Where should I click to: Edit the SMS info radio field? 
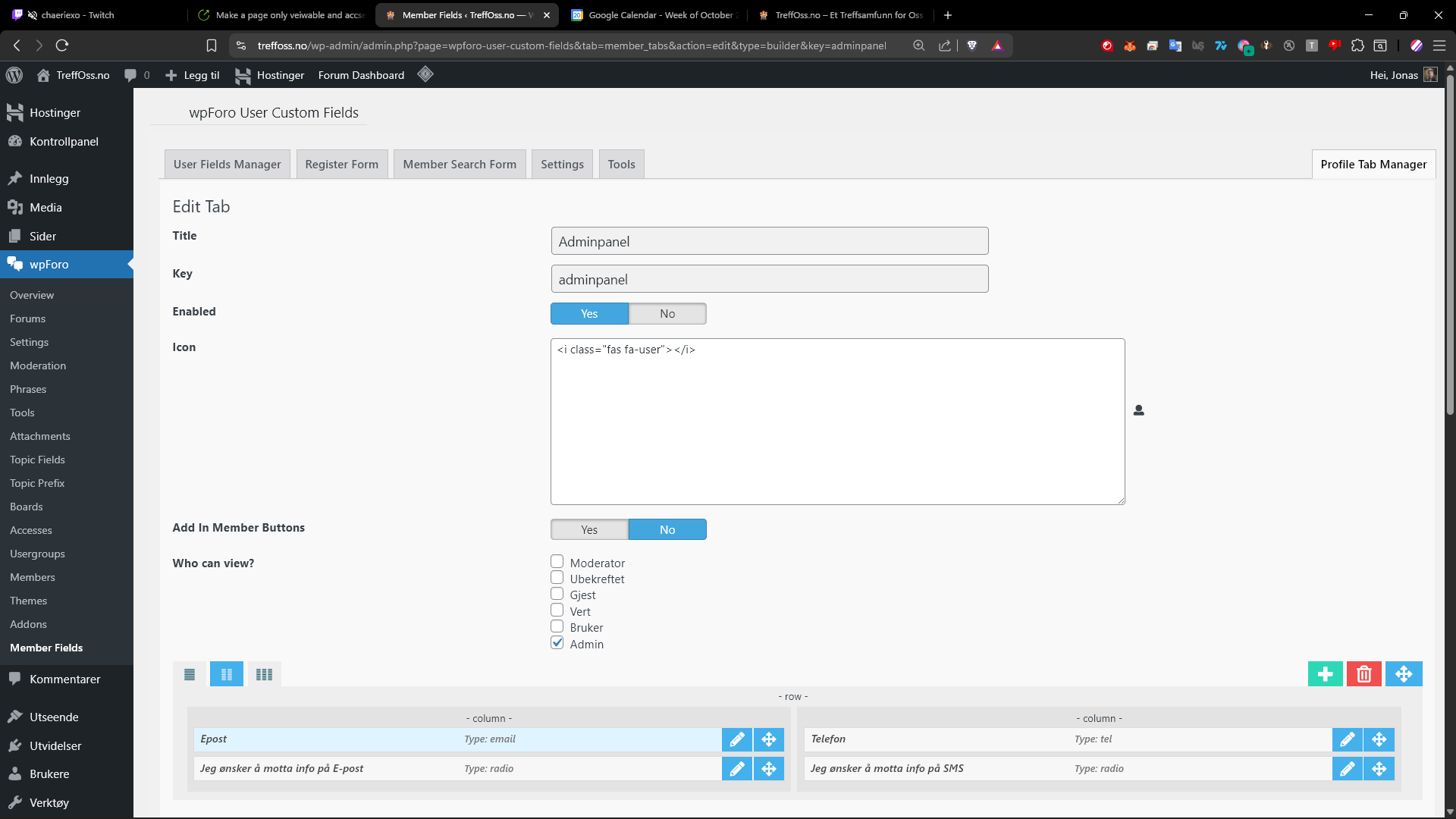coord(1347,769)
